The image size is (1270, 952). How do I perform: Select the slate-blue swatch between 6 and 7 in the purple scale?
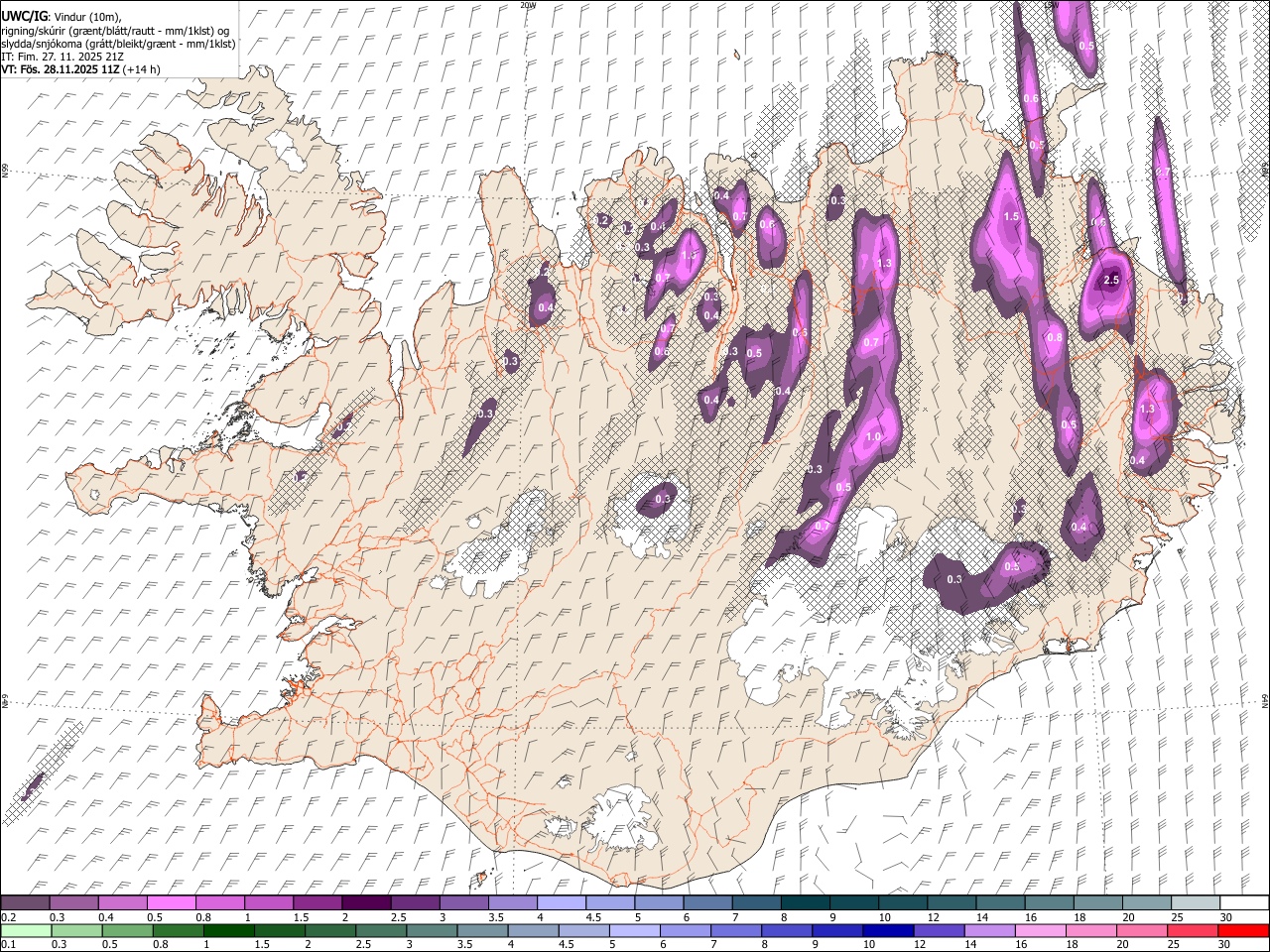point(706,903)
